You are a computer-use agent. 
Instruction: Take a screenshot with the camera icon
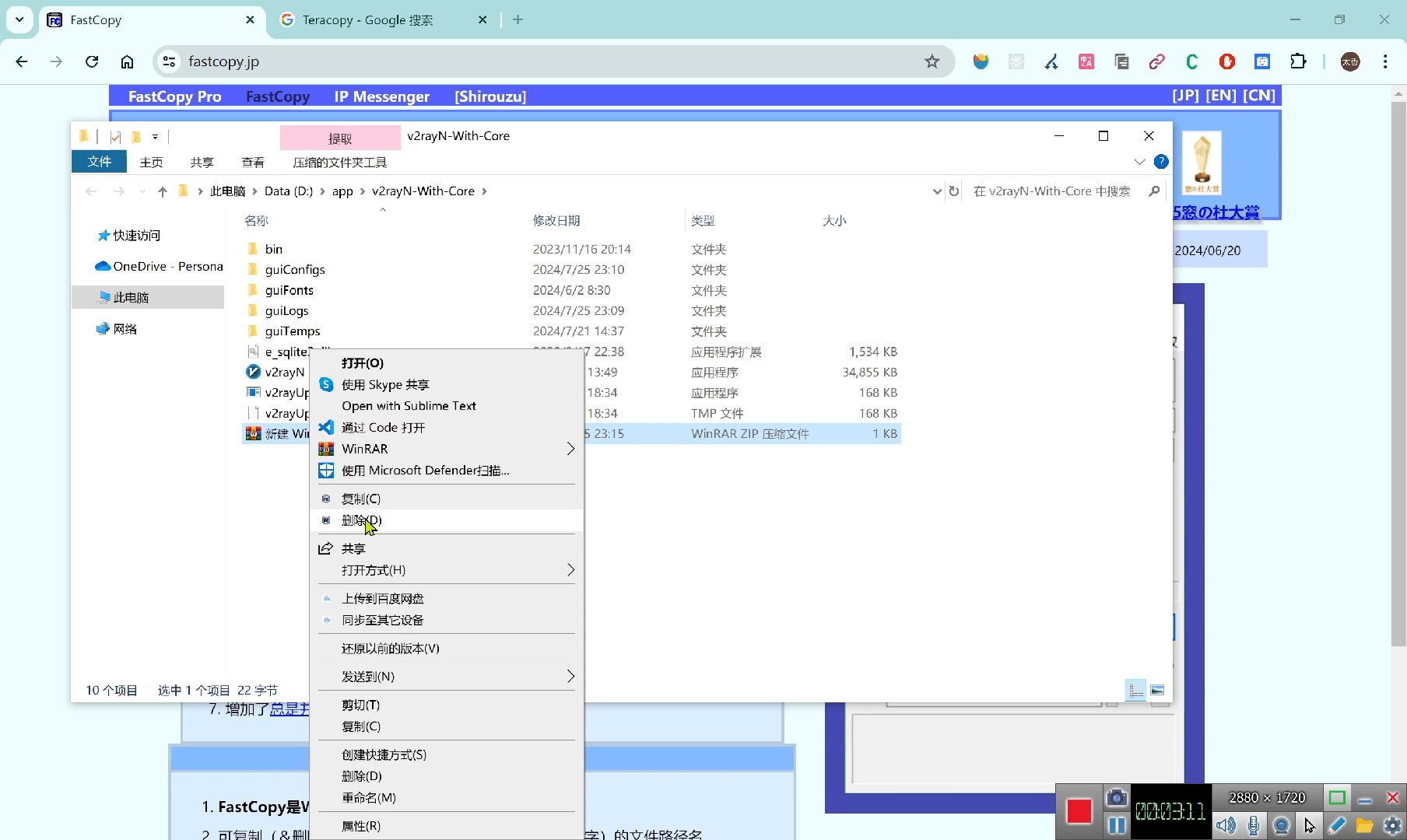[x=1117, y=798]
